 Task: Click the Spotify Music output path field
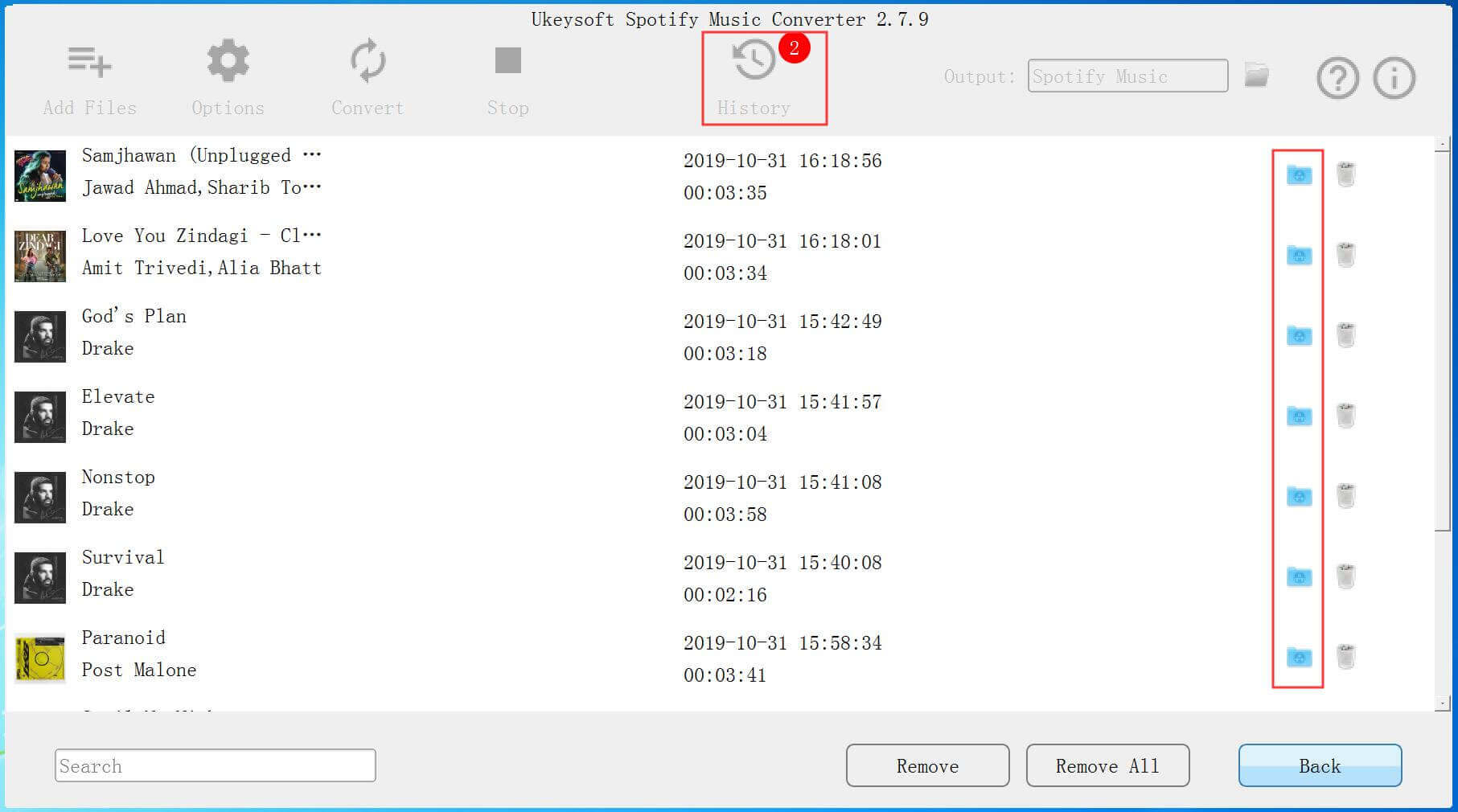click(1127, 76)
